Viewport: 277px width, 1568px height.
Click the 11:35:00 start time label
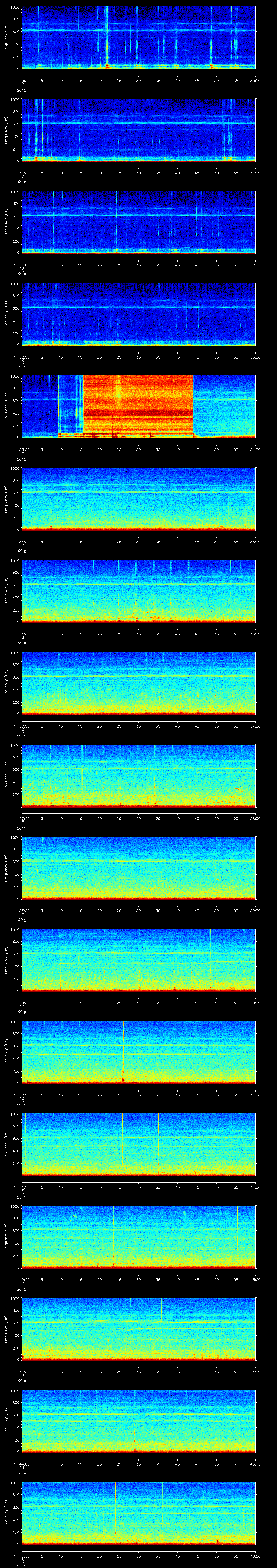21,634
